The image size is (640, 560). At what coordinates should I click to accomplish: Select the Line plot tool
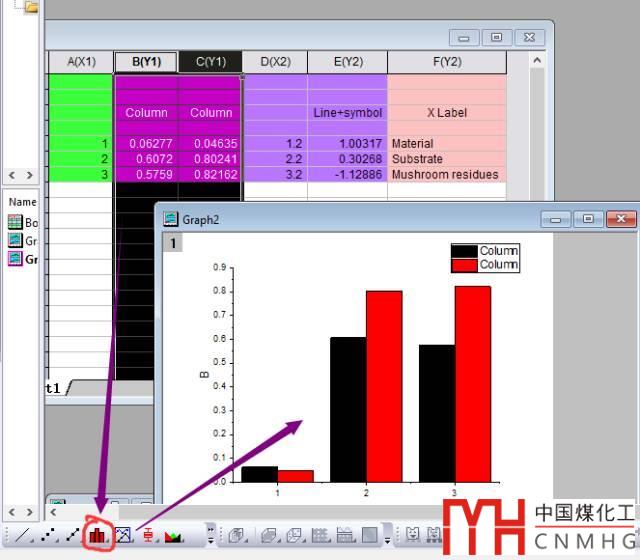click(21, 535)
